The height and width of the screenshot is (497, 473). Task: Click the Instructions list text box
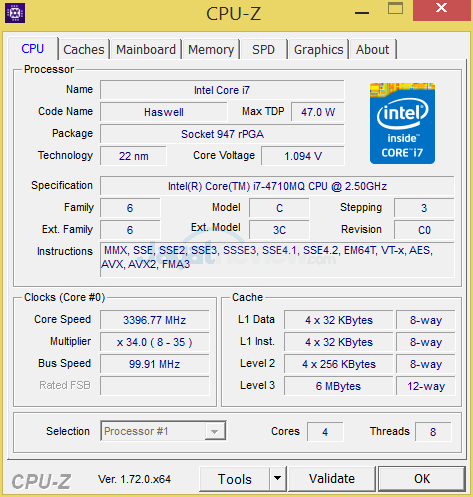pos(277,260)
